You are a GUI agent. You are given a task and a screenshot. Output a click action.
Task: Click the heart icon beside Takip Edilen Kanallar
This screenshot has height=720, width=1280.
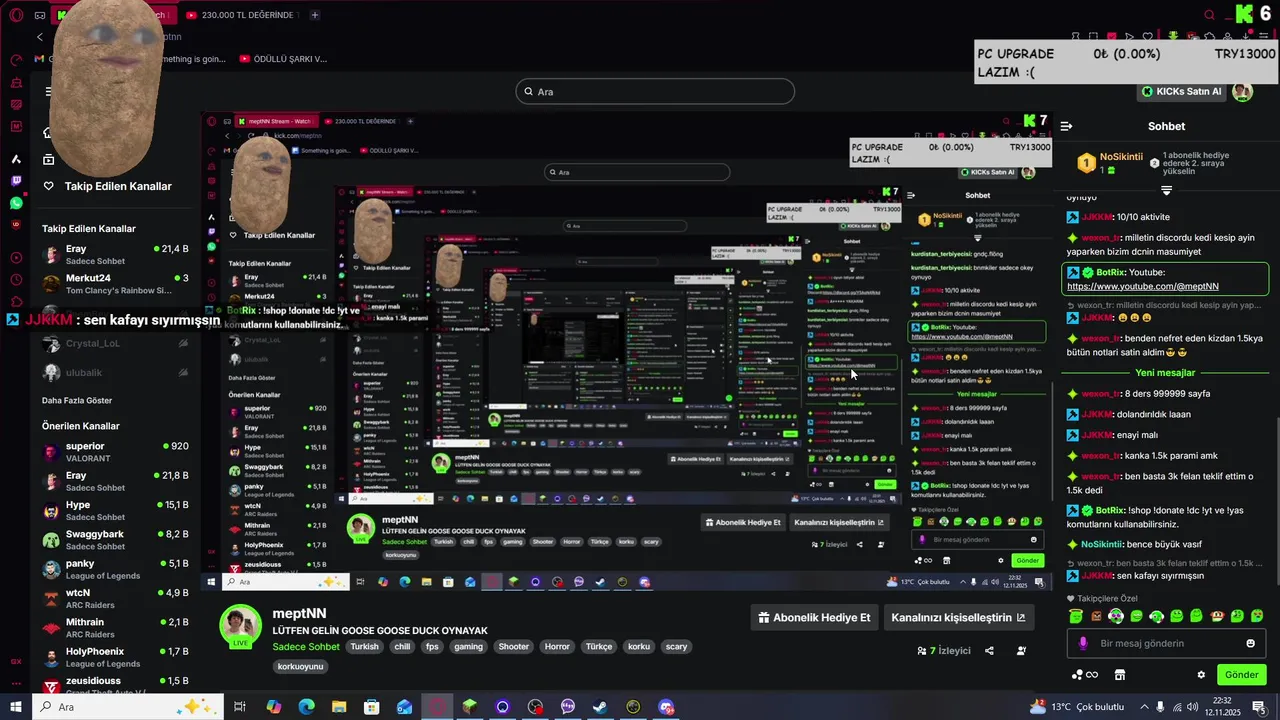point(48,186)
